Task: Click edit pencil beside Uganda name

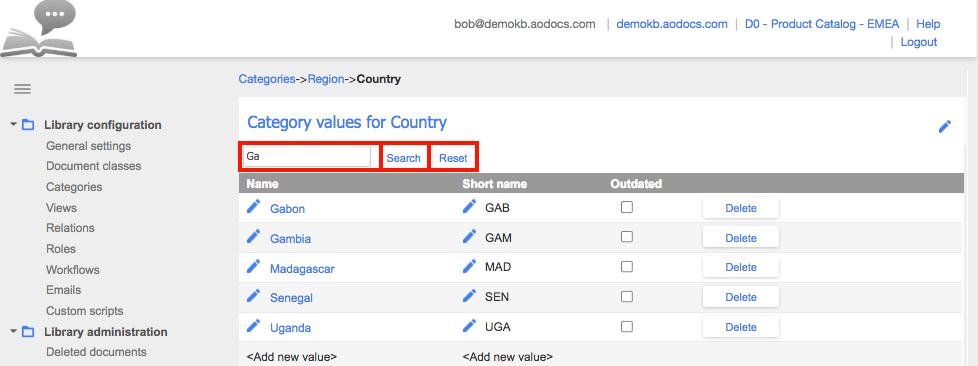Action: click(x=253, y=326)
